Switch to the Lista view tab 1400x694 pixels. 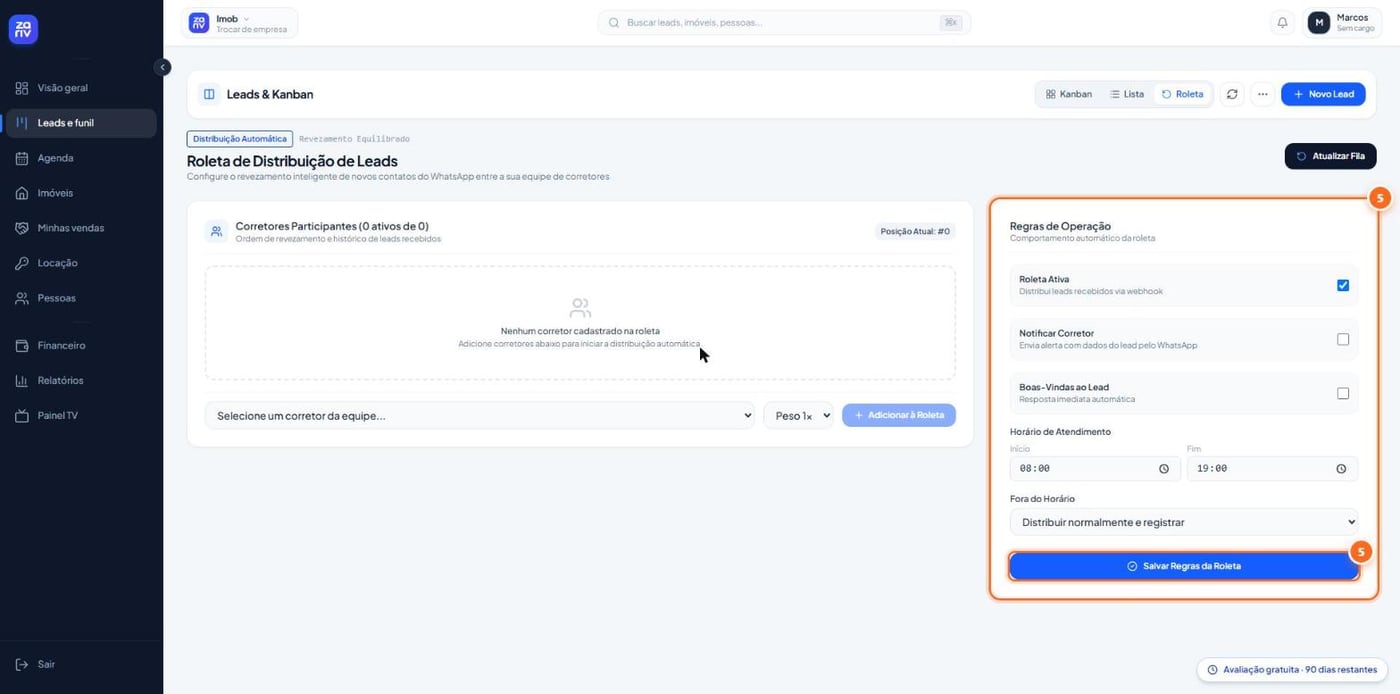pos(1127,94)
